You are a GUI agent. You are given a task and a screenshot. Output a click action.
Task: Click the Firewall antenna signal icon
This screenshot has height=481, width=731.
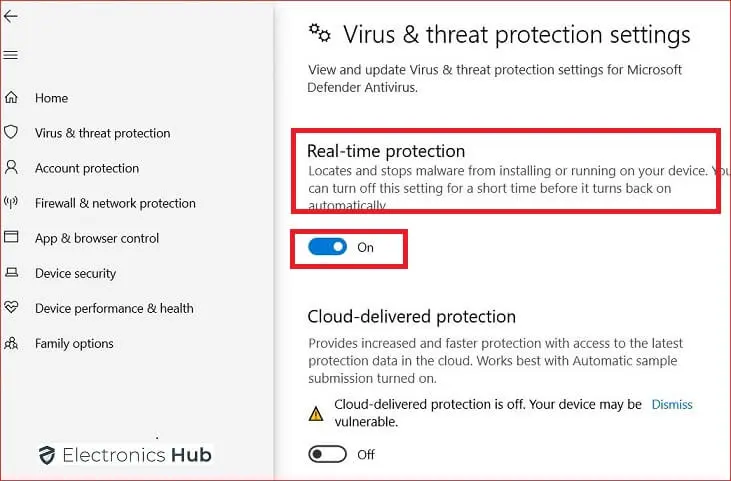(11, 202)
